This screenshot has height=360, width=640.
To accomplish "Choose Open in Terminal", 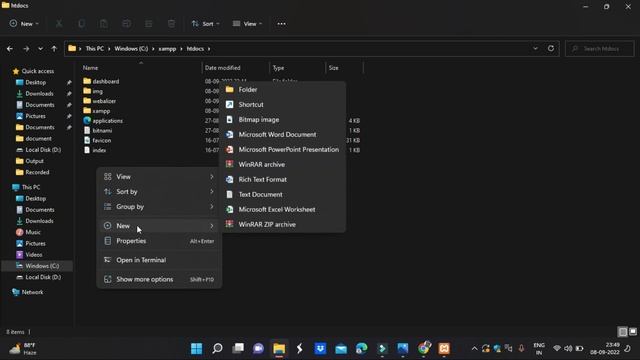I will click(159, 260).
